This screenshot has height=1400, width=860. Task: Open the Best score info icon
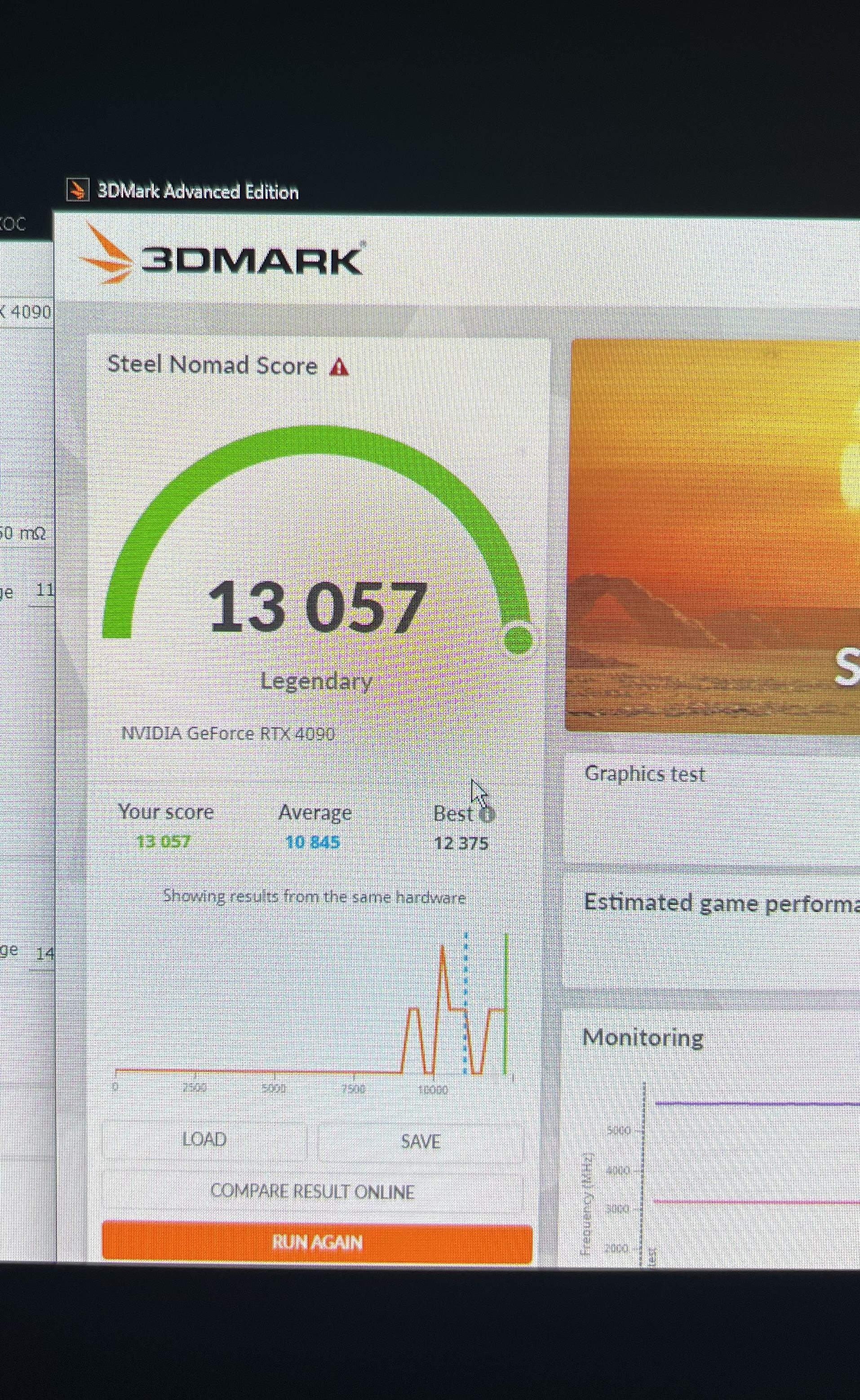pos(486,815)
